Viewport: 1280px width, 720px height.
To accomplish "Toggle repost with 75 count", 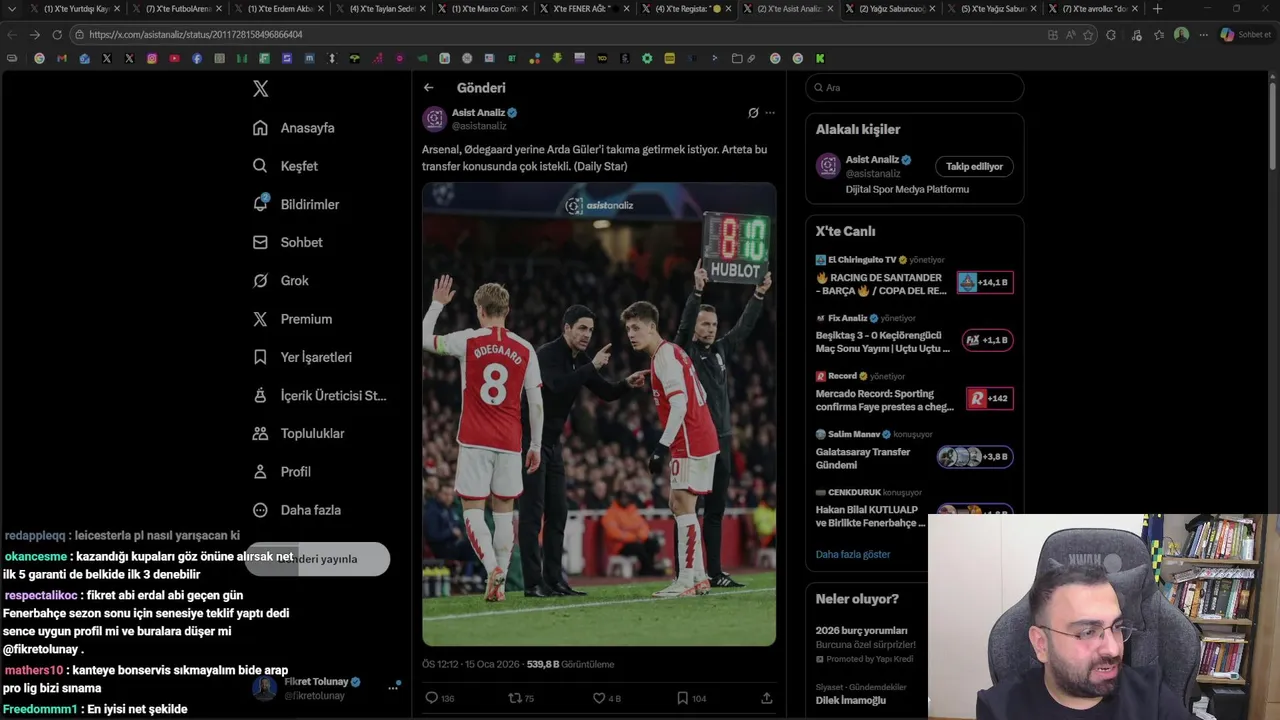I will click(x=521, y=698).
